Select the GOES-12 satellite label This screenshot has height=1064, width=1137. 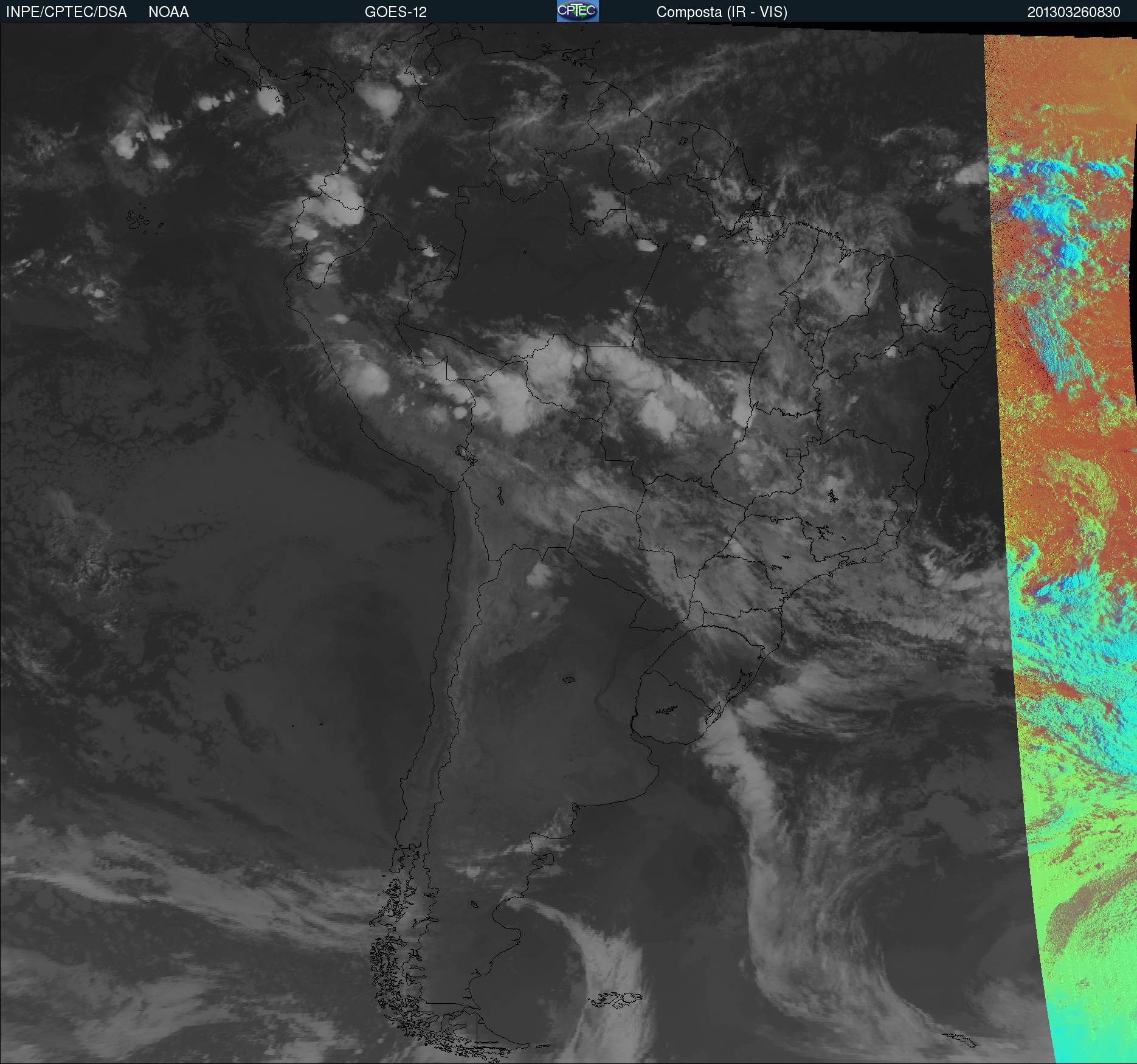click(396, 12)
